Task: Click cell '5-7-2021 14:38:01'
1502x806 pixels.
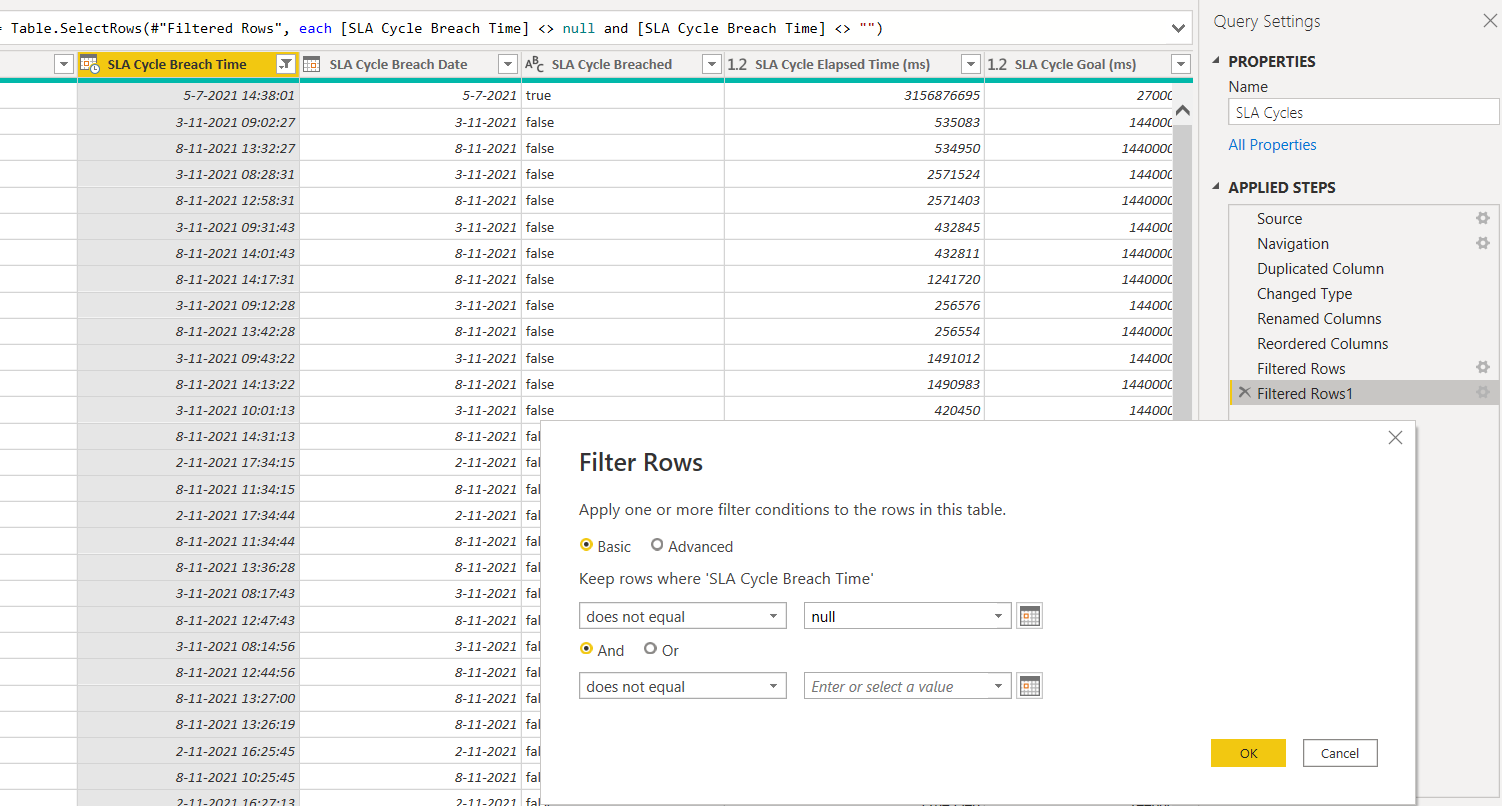Action: tap(188, 96)
